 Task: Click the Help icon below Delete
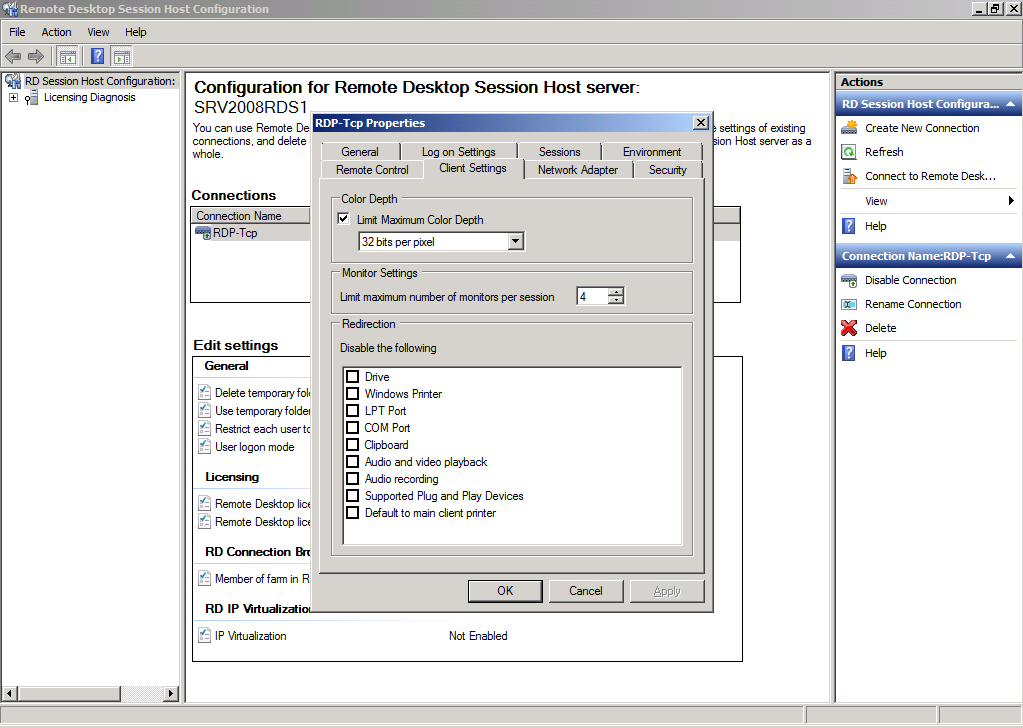[849, 353]
